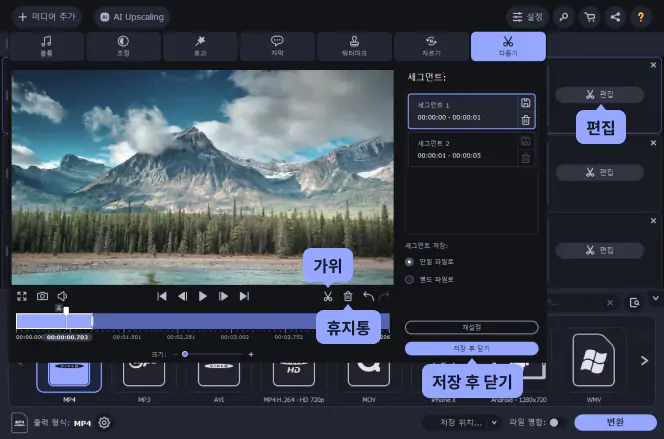Click the white playhead marker on timeline

[x=66, y=311]
